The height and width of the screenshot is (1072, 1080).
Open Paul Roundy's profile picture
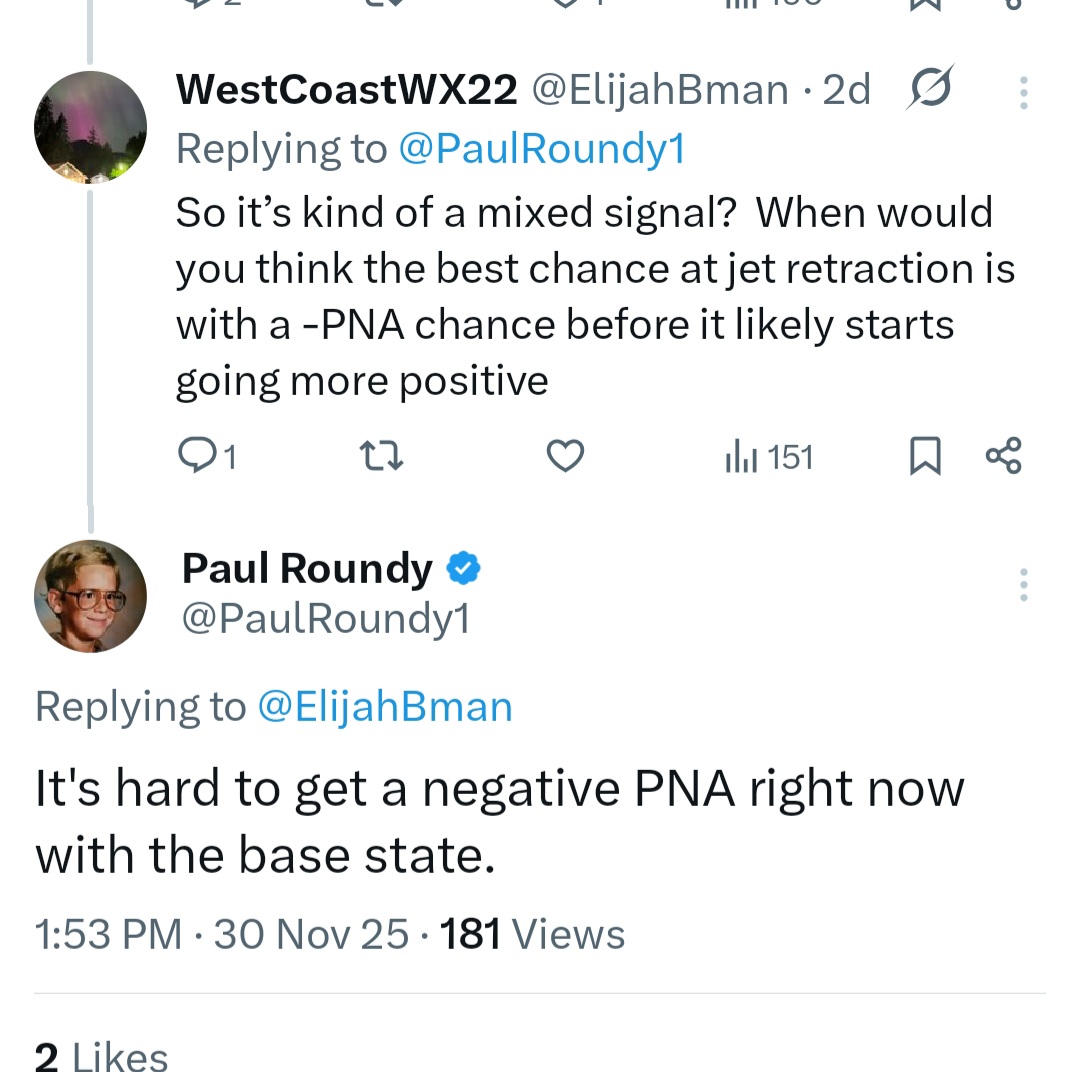tap(90, 596)
